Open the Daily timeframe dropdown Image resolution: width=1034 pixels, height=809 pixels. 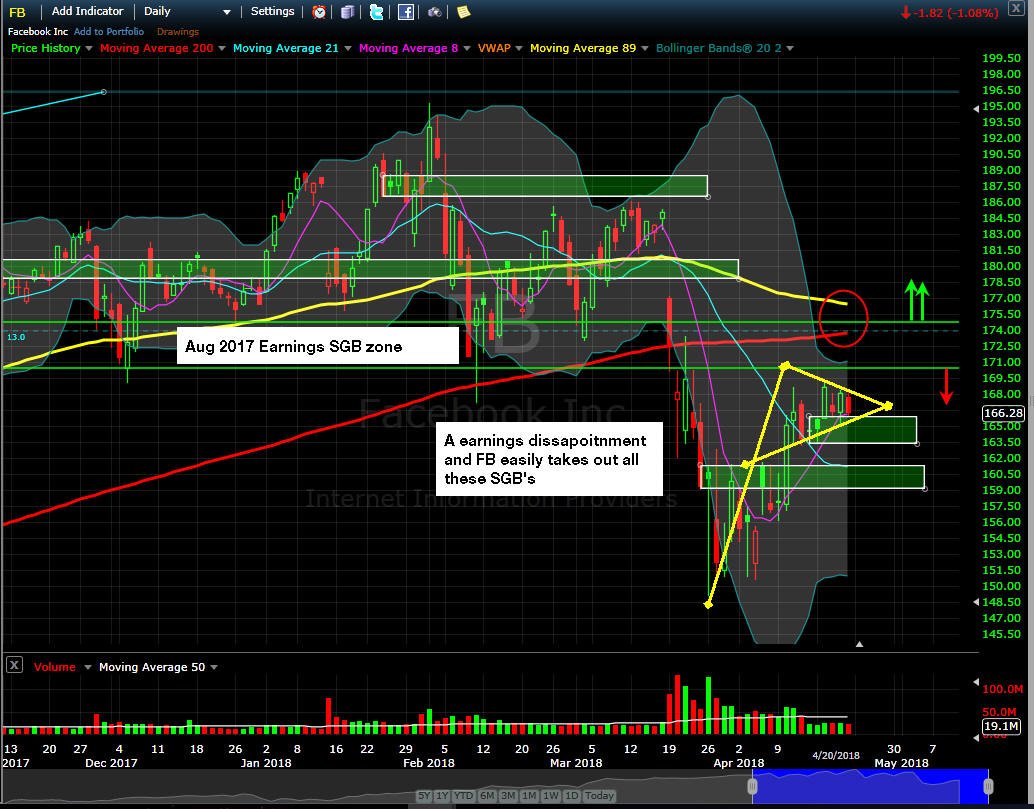[x=188, y=11]
